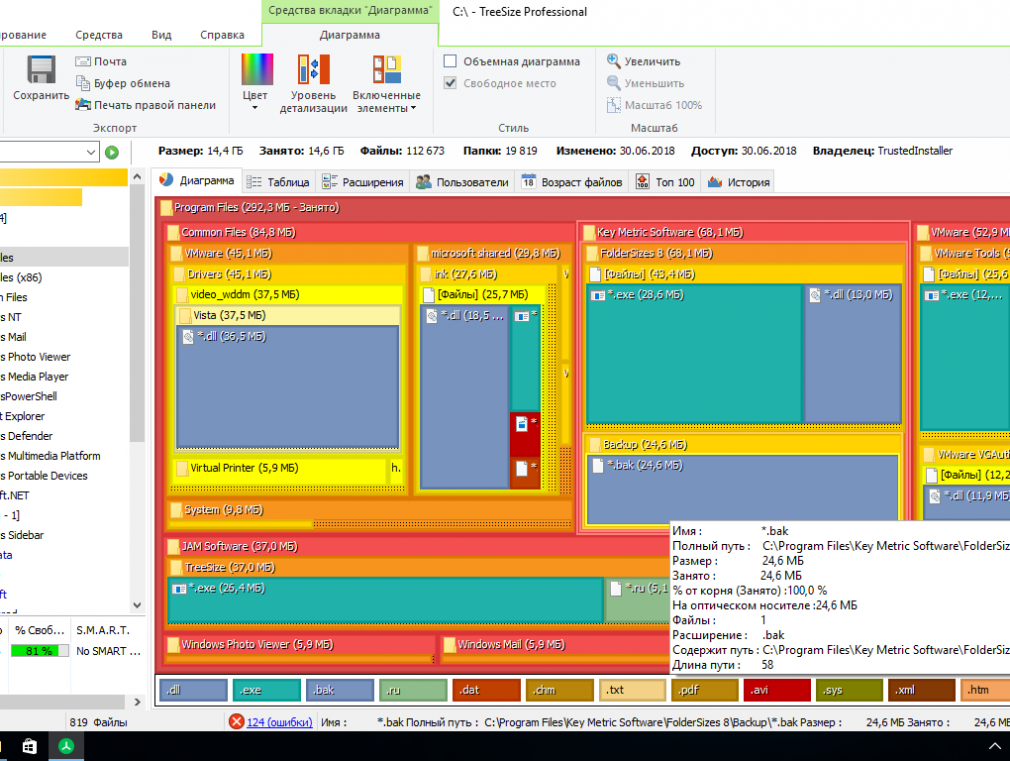1010x761 pixels.
Task: Switch to the Диаграмма view tab
Action: click(197, 181)
